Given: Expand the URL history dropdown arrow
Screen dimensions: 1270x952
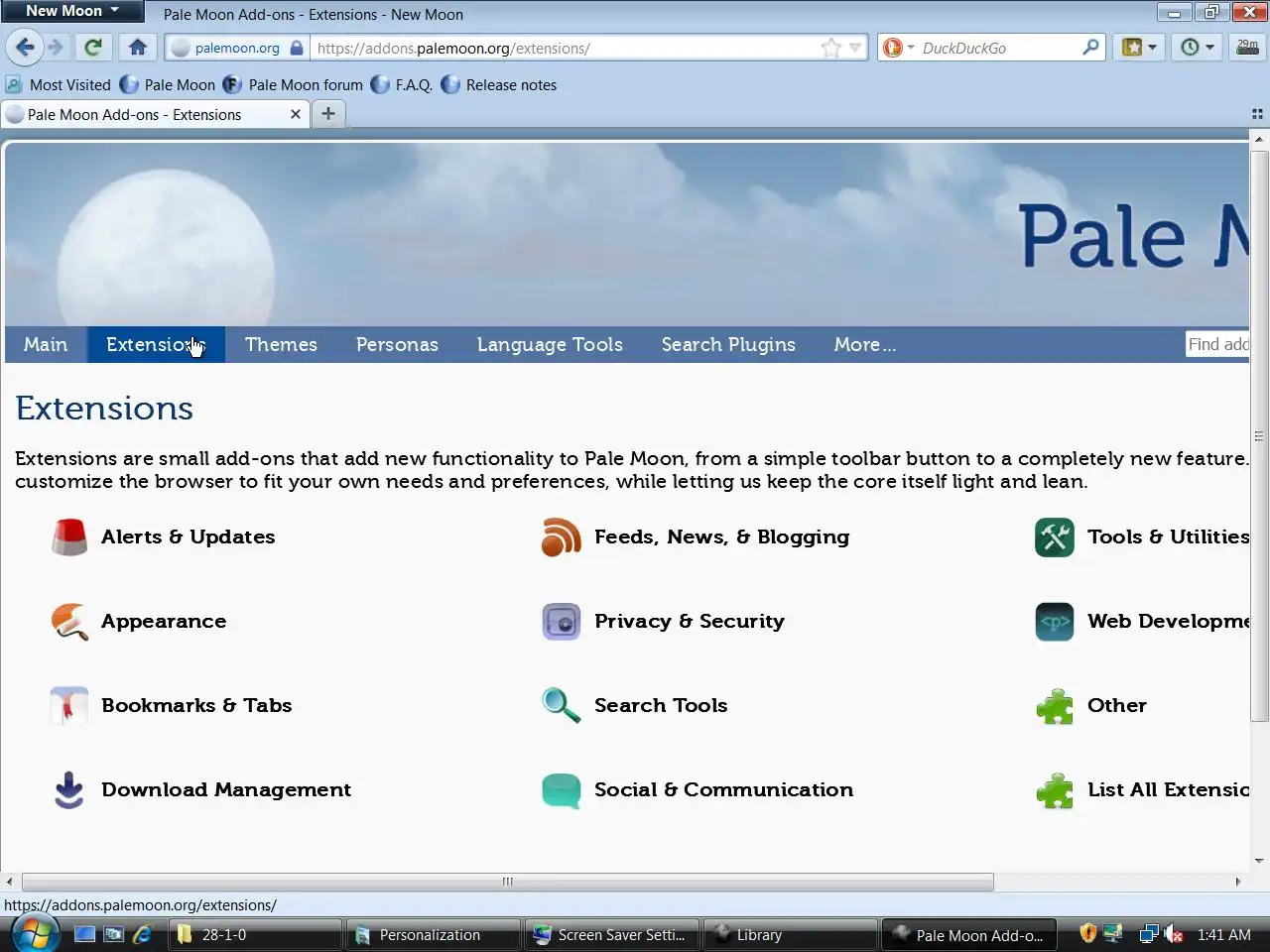Looking at the screenshot, I should coord(855,48).
